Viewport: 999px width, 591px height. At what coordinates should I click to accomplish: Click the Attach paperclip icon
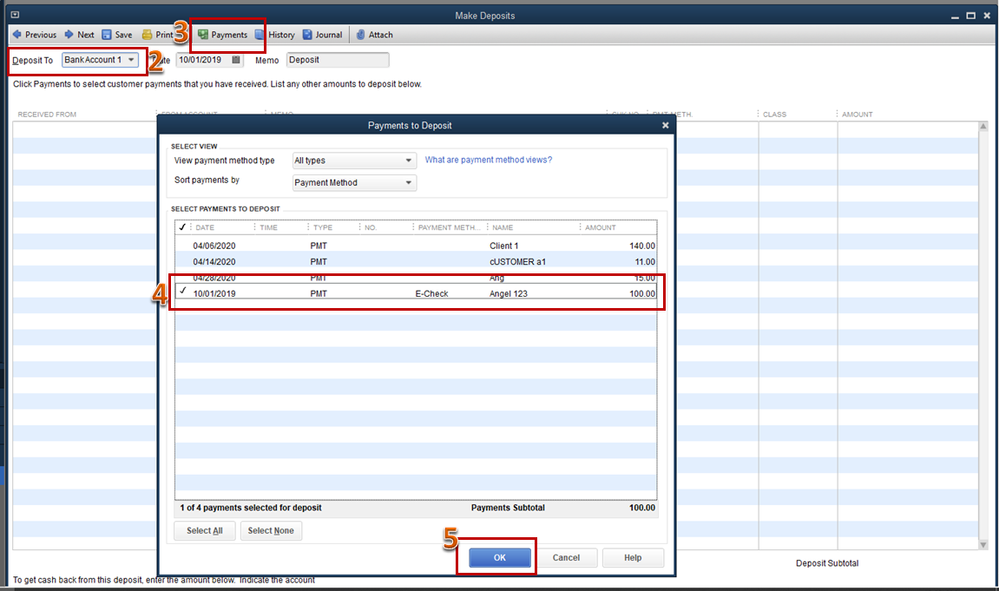click(360, 35)
